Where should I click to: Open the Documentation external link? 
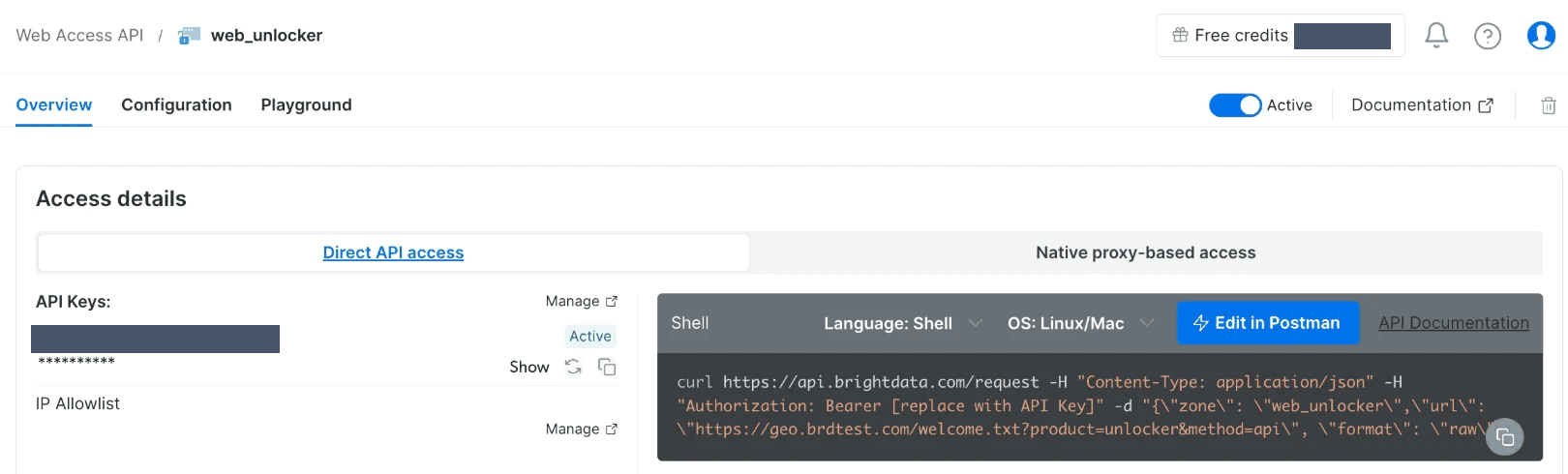click(1422, 105)
